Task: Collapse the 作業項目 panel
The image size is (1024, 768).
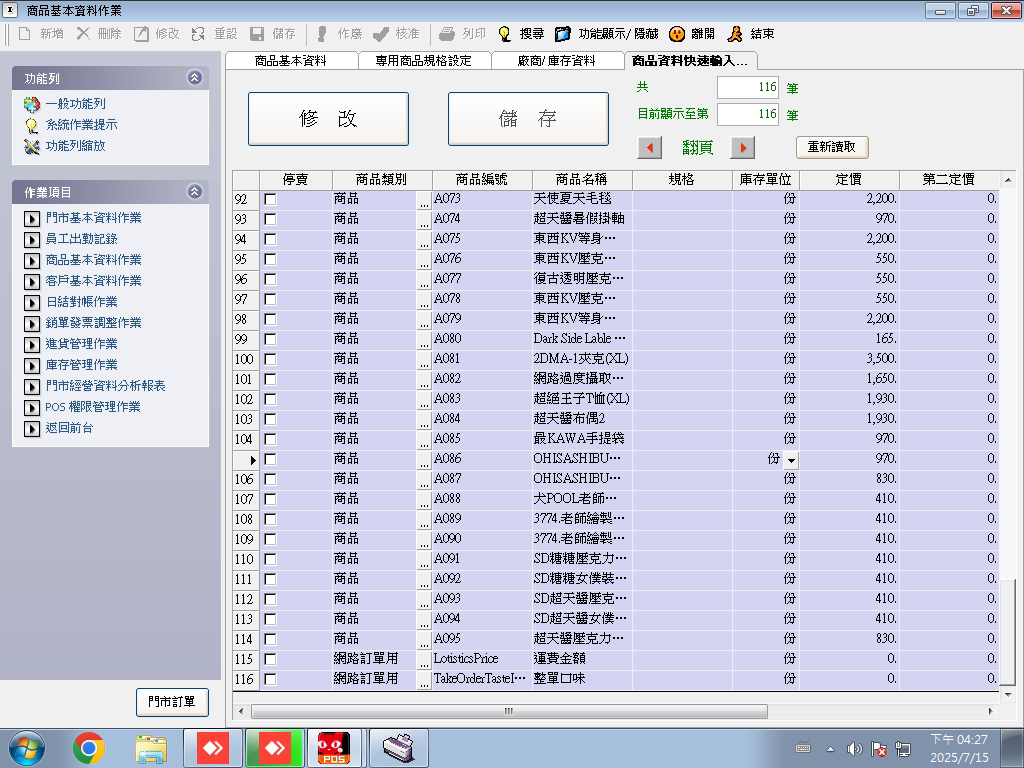Action: point(195,192)
